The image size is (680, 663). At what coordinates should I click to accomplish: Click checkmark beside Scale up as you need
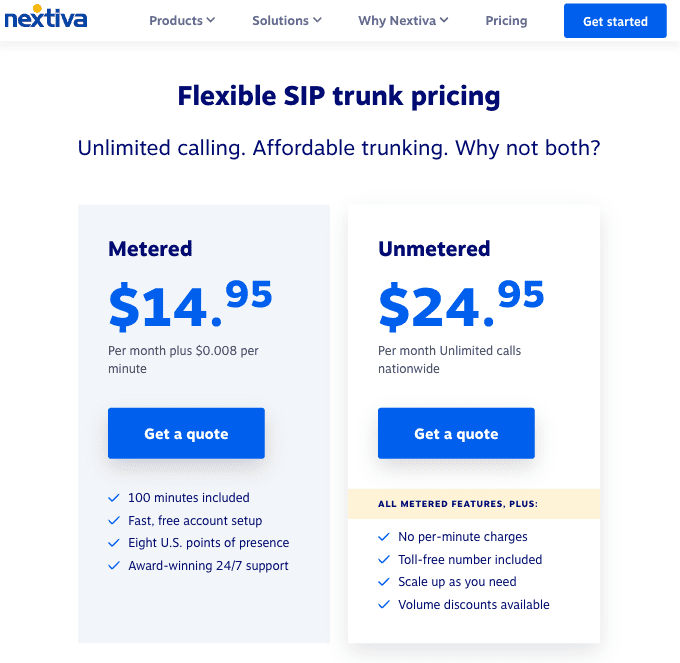coord(383,582)
